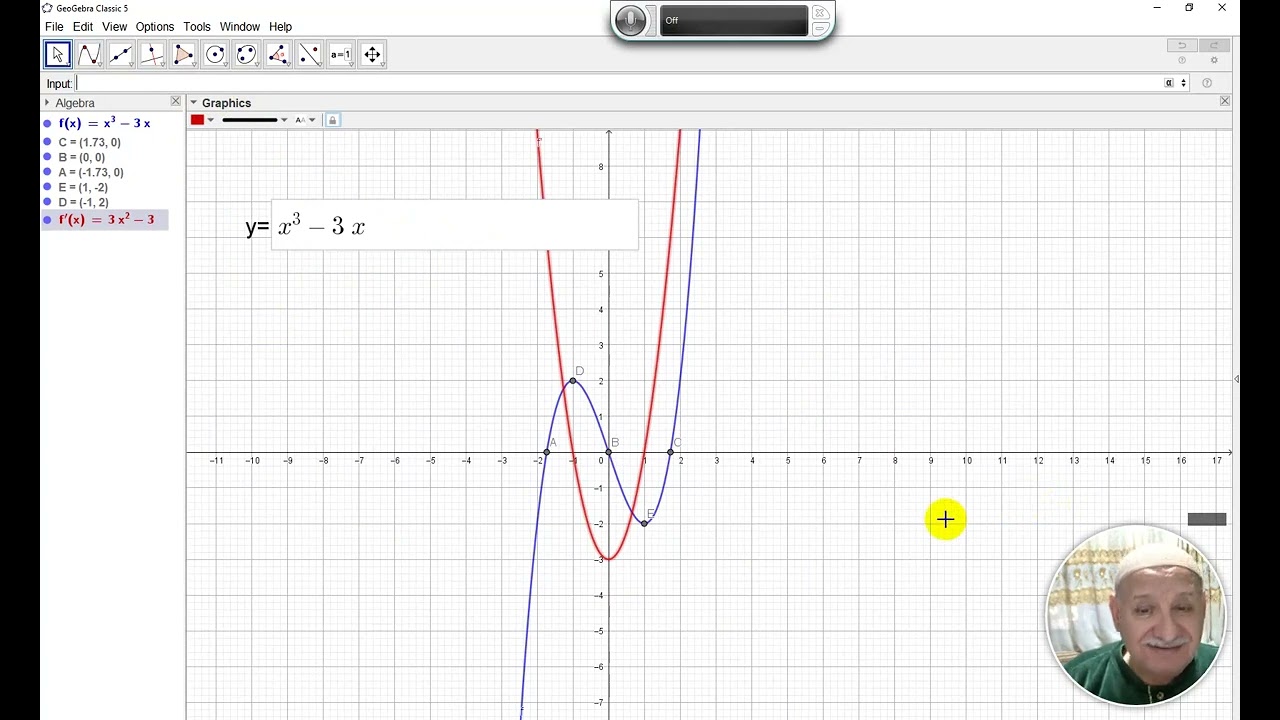Toggle the lock icon in Graphics style bar
Viewport: 1280px width, 720px height.
333,120
